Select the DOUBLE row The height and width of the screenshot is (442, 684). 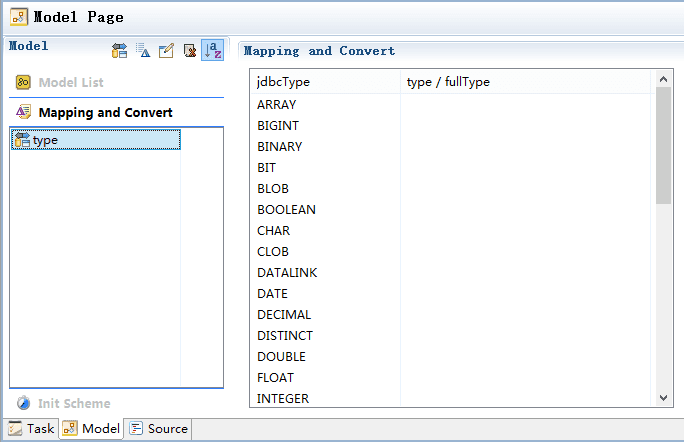[451, 356]
